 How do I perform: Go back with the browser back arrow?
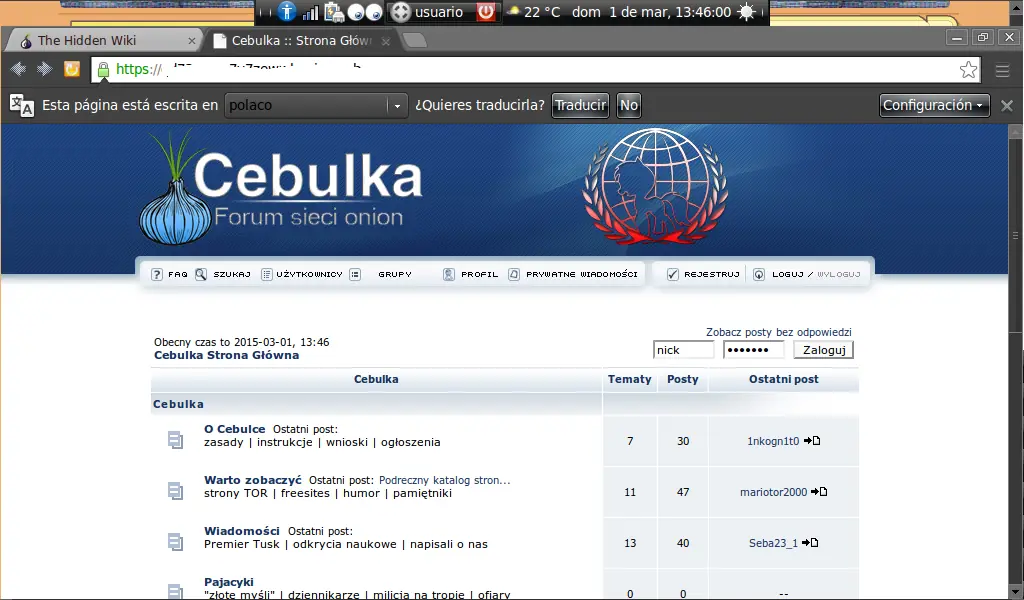pos(18,69)
